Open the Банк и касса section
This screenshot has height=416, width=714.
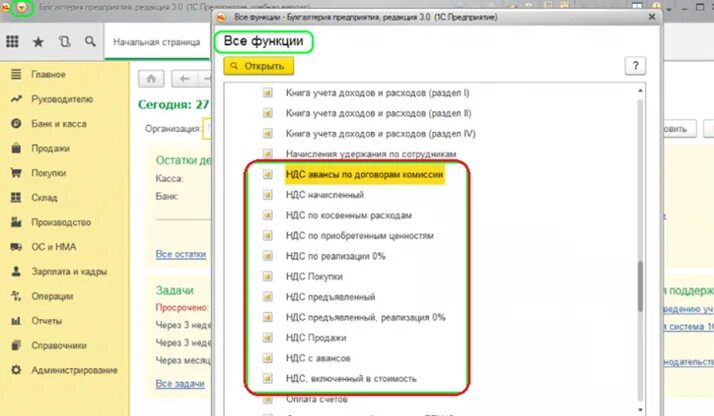point(59,123)
